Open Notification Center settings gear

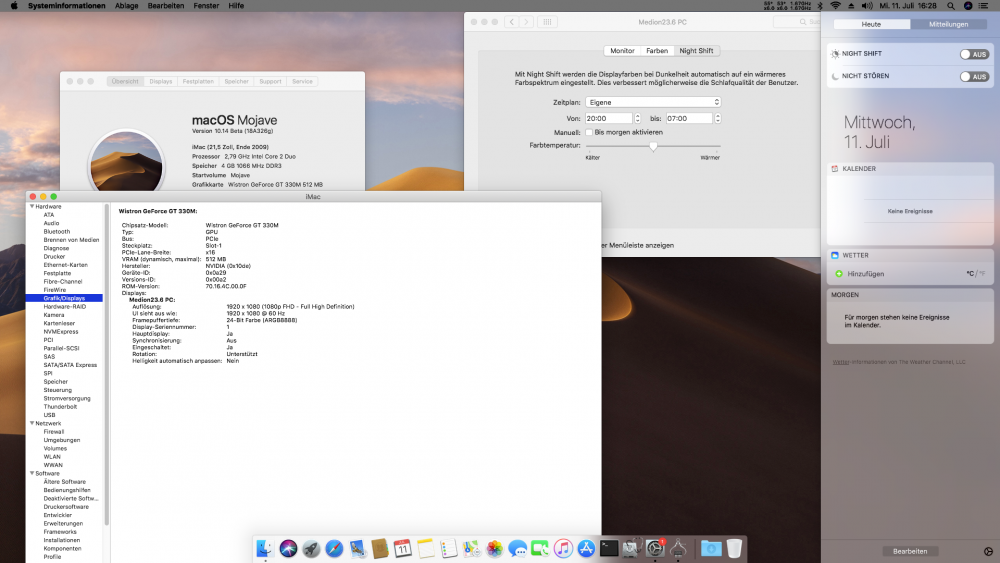[x=988, y=552]
